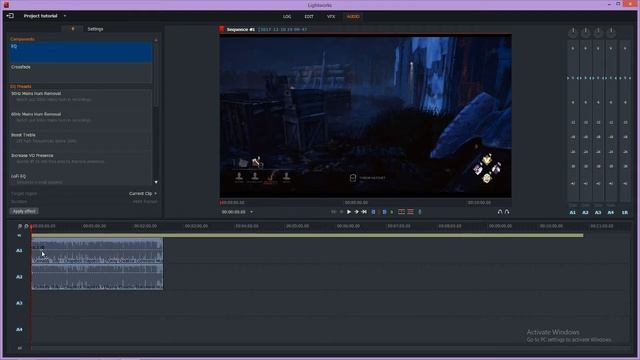This screenshot has height=360, width=640.
Task: Choose the LoFi EQ preset
Action: click(81, 179)
